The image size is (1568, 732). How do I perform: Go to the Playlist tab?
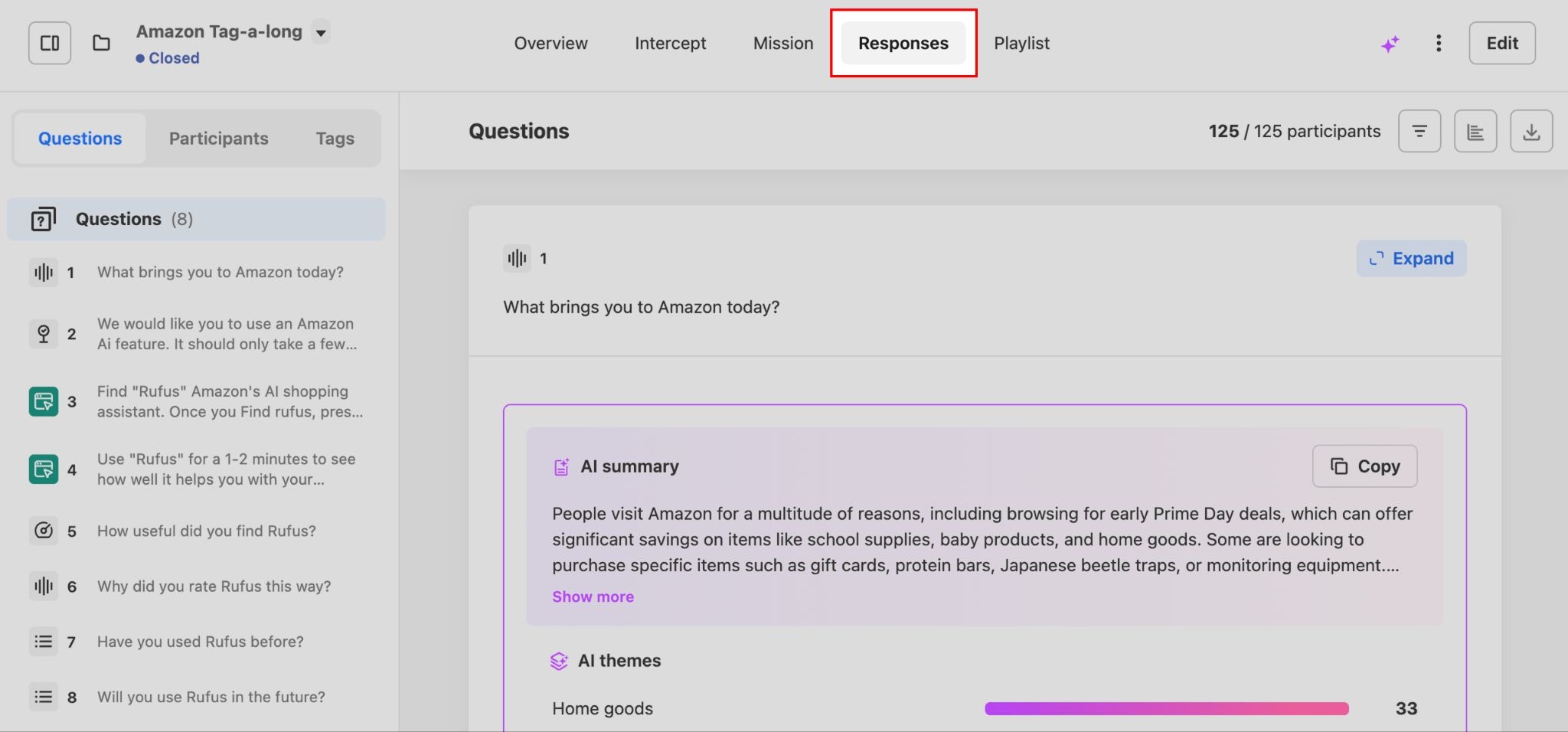[1021, 44]
